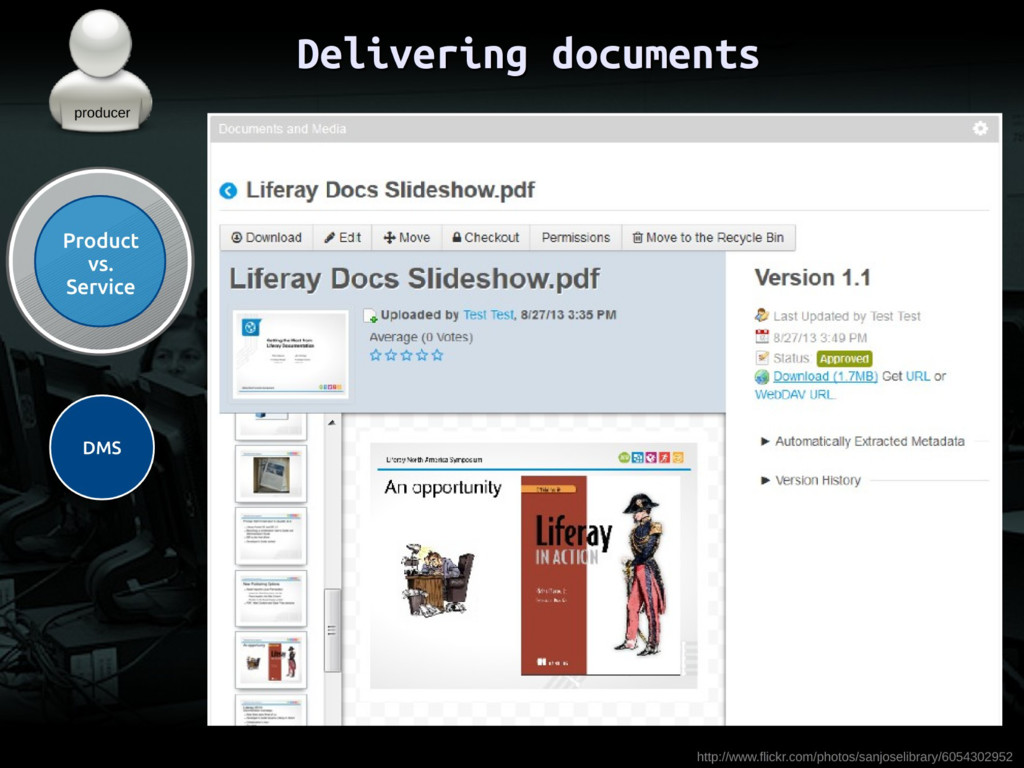Click the uploaded document icon beside Uploaded by
This screenshot has width=1024, height=768.
click(x=370, y=315)
